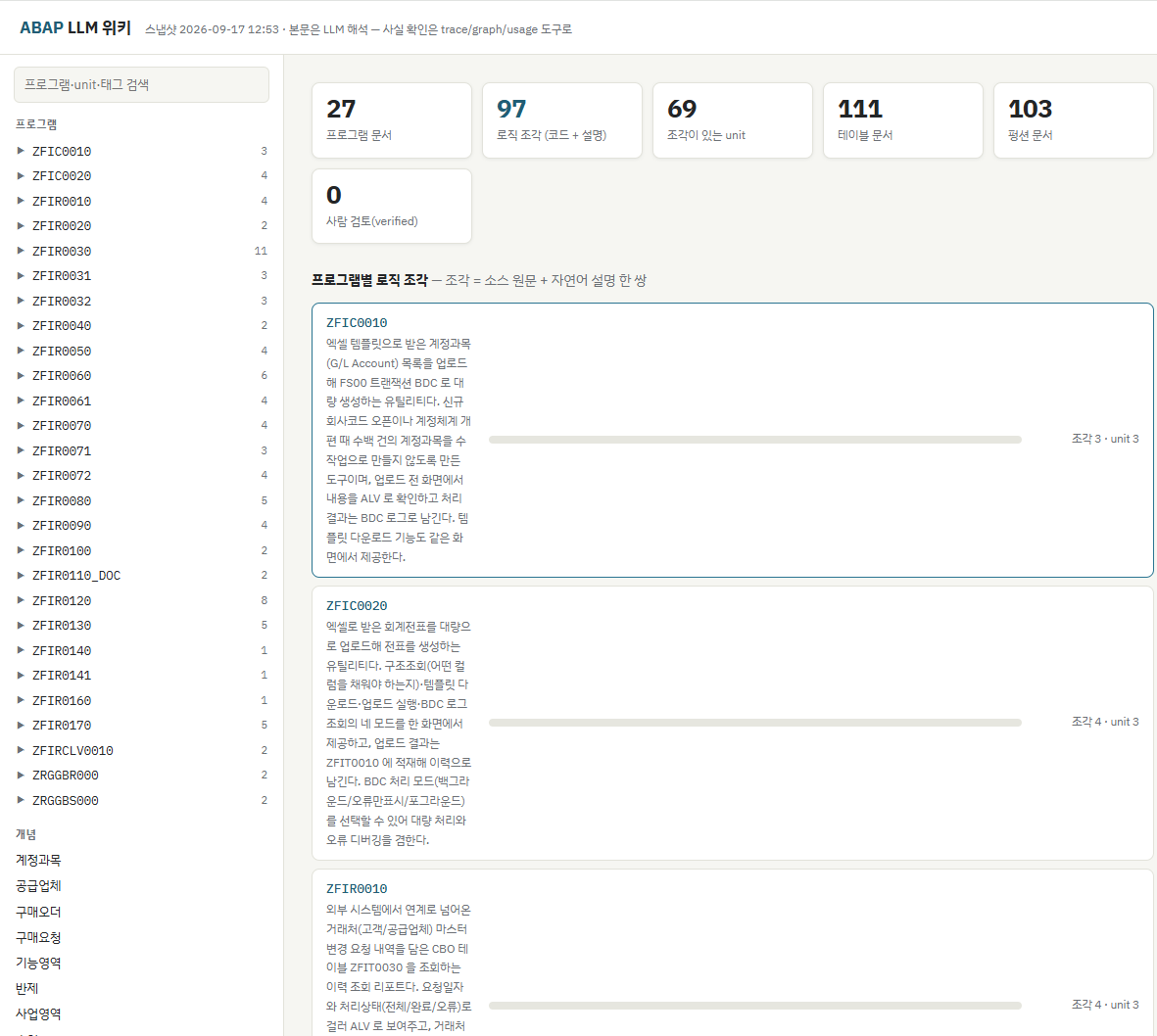Expand the ZFIR0110_DOC triangle

21,575
